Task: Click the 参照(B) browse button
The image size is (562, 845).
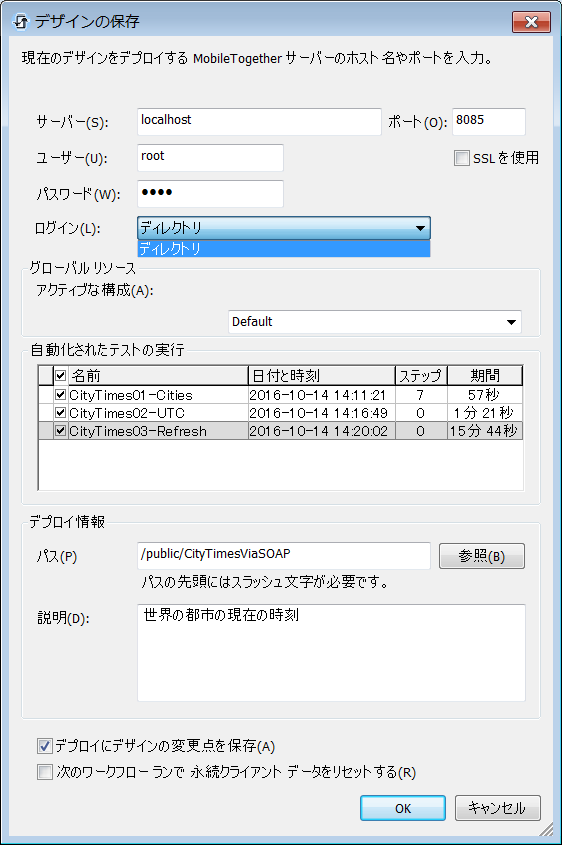Action: click(x=482, y=556)
